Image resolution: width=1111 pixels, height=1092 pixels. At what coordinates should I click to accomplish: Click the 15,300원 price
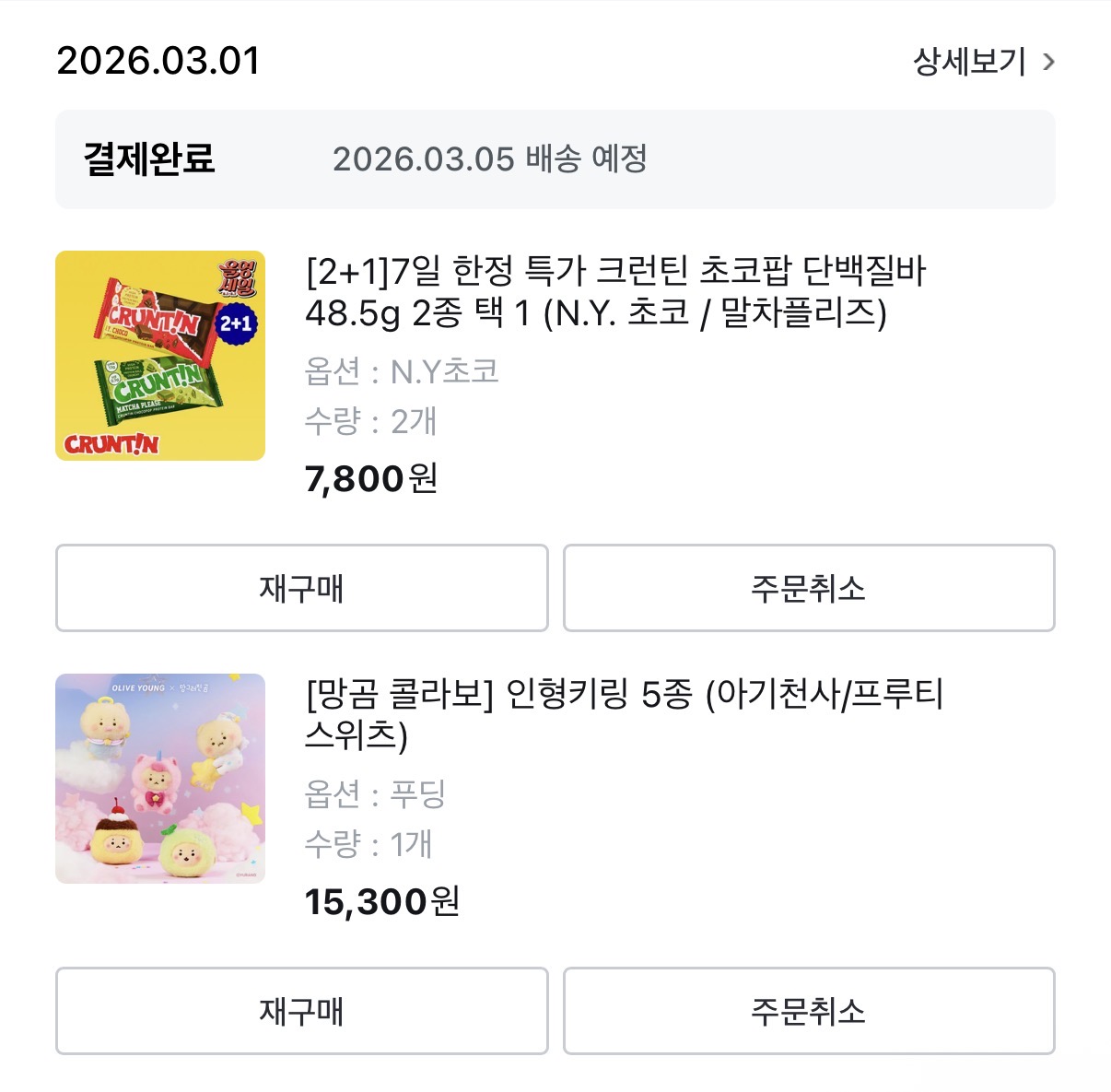coord(381,901)
